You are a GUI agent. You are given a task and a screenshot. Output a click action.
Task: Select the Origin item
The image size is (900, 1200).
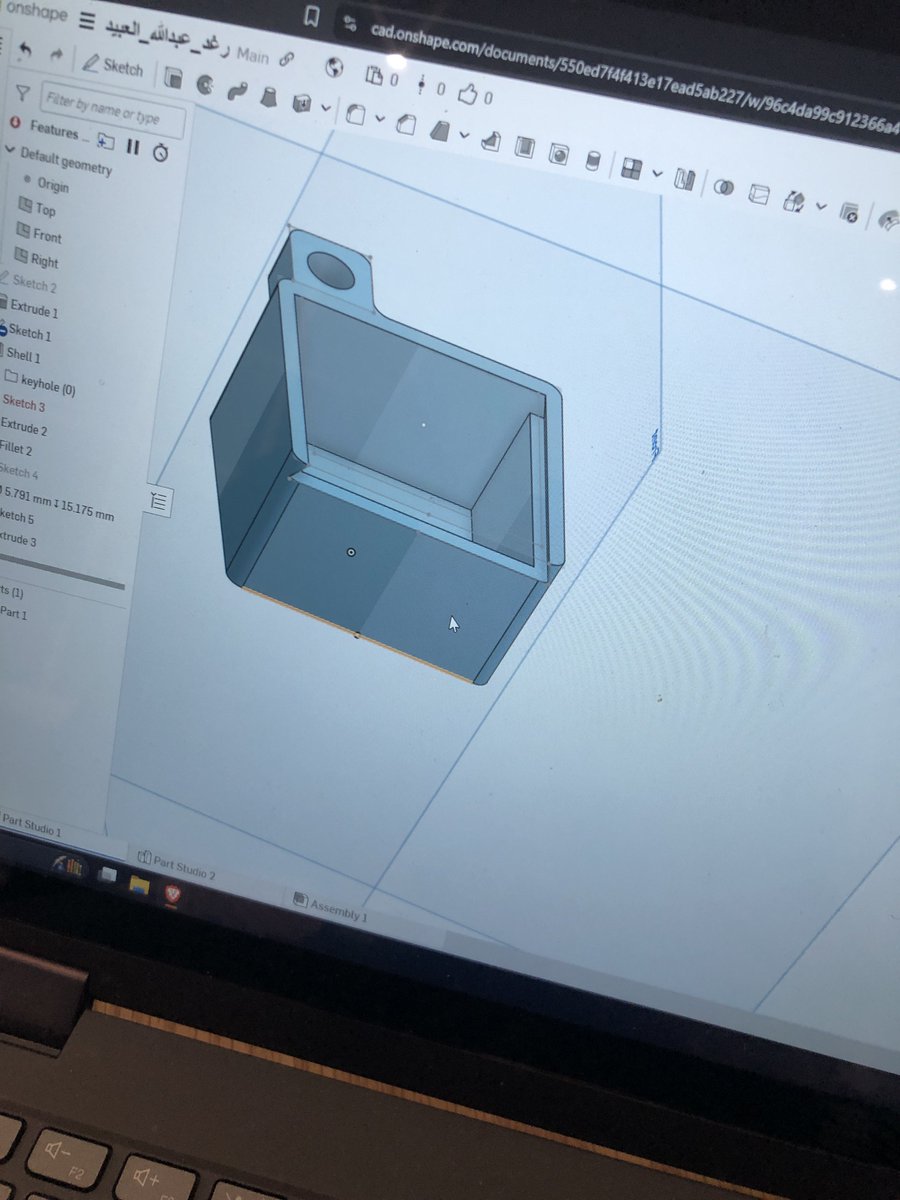click(54, 185)
